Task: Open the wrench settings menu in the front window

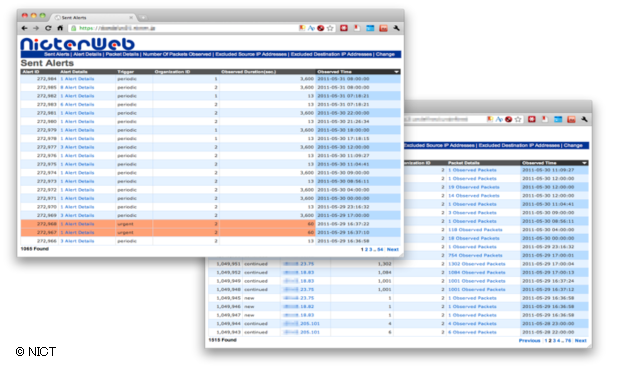Action: click(396, 28)
